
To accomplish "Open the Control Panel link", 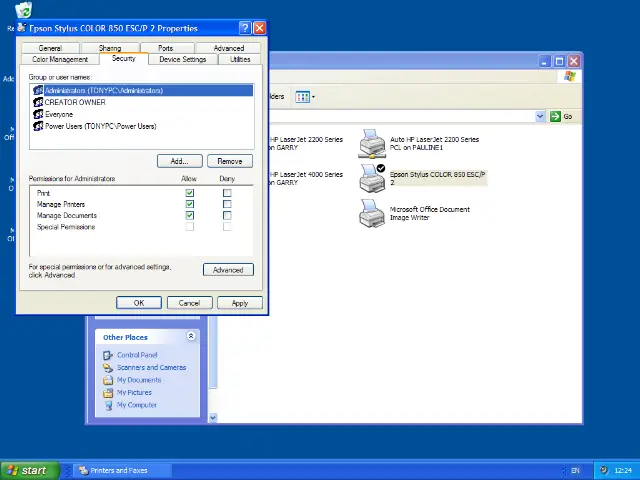I will pos(137,355).
